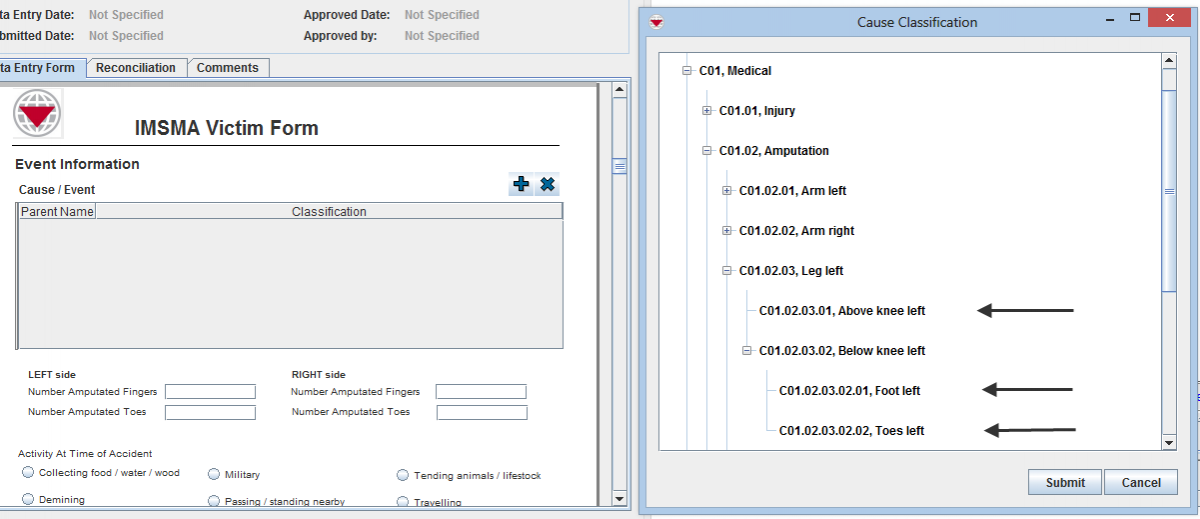Open the Comments tab
1200x519 pixels.
click(x=227, y=68)
